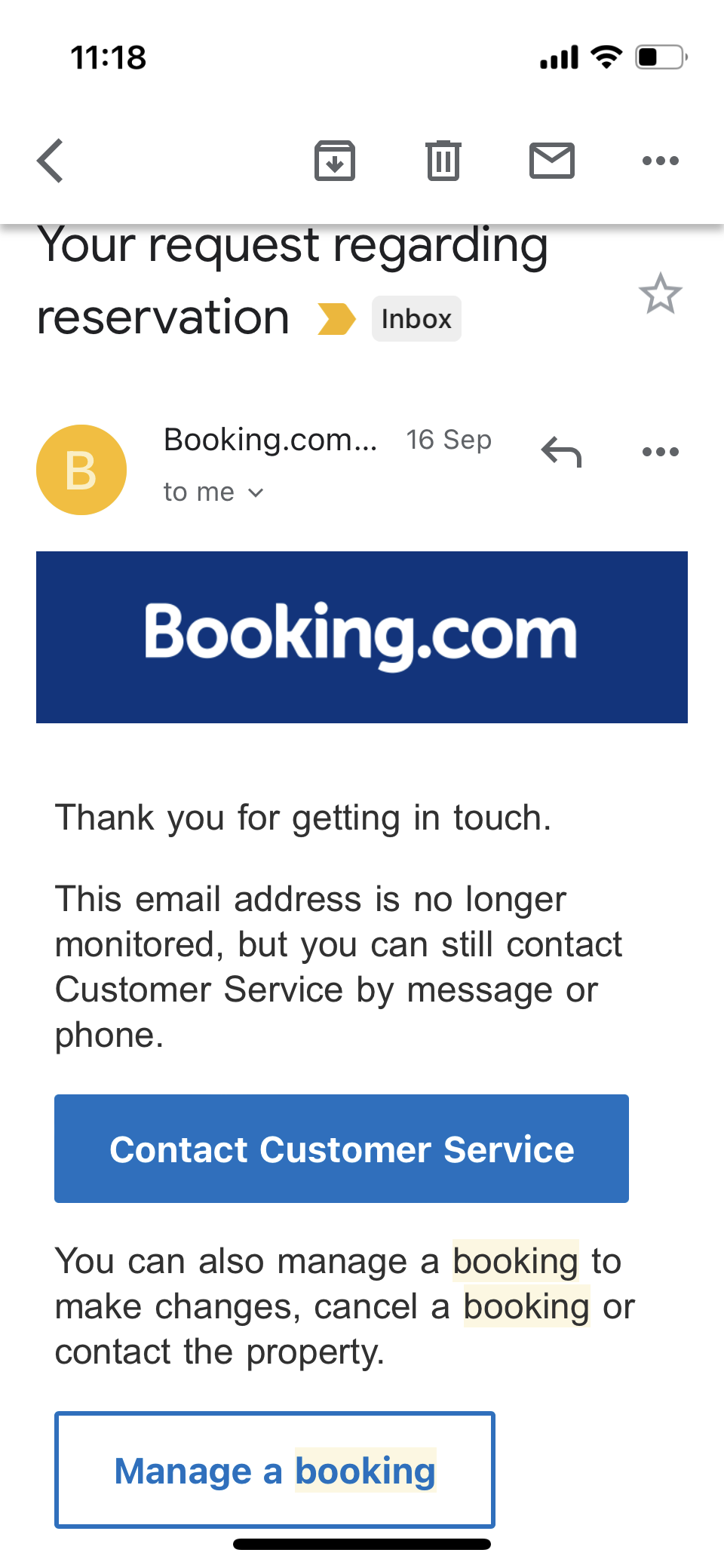This screenshot has width=724, height=1568.
Task: Mark email as unread
Action: 551,161
